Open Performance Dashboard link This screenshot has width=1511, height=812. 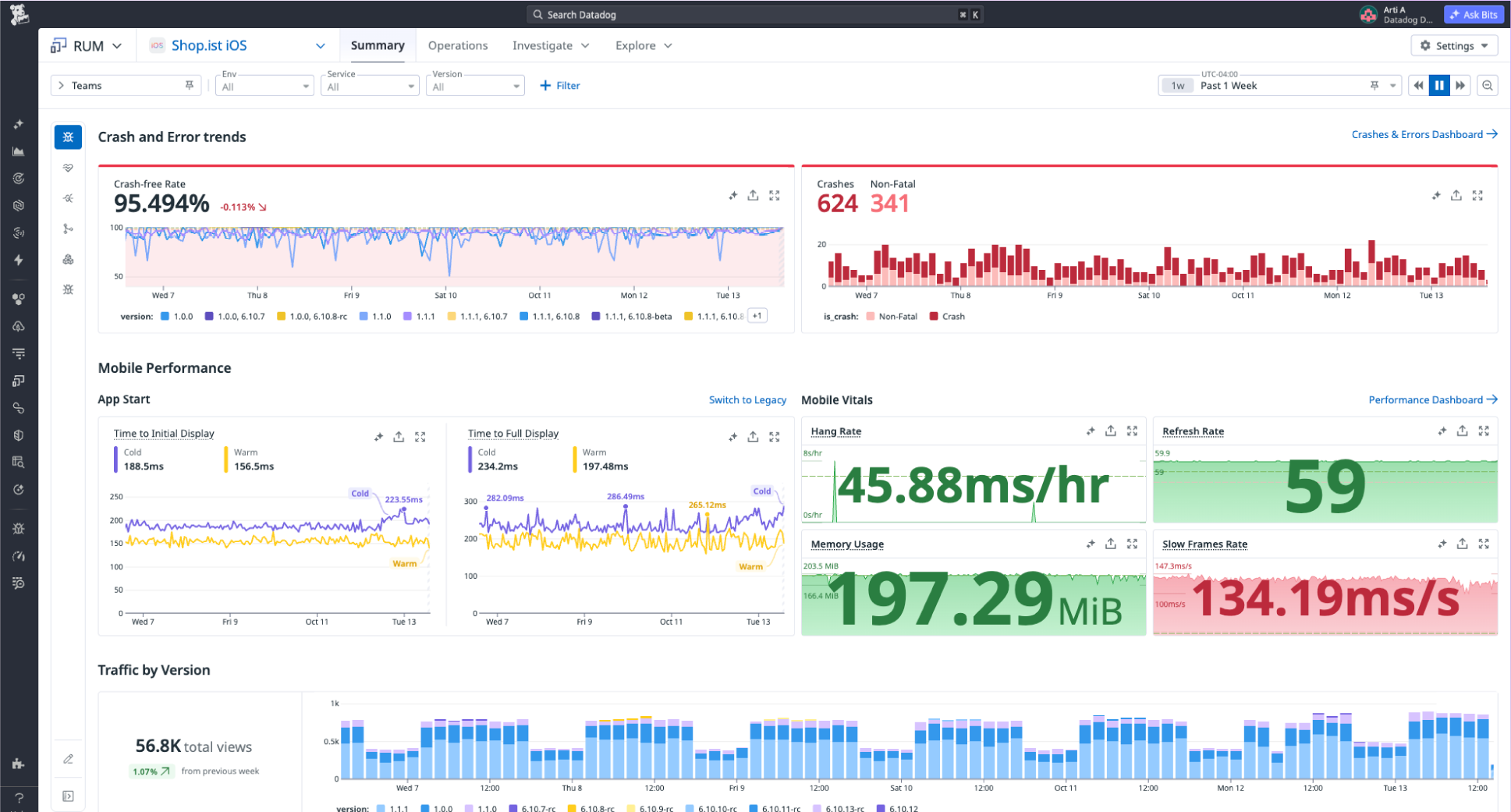pyautogui.click(x=1433, y=399)
